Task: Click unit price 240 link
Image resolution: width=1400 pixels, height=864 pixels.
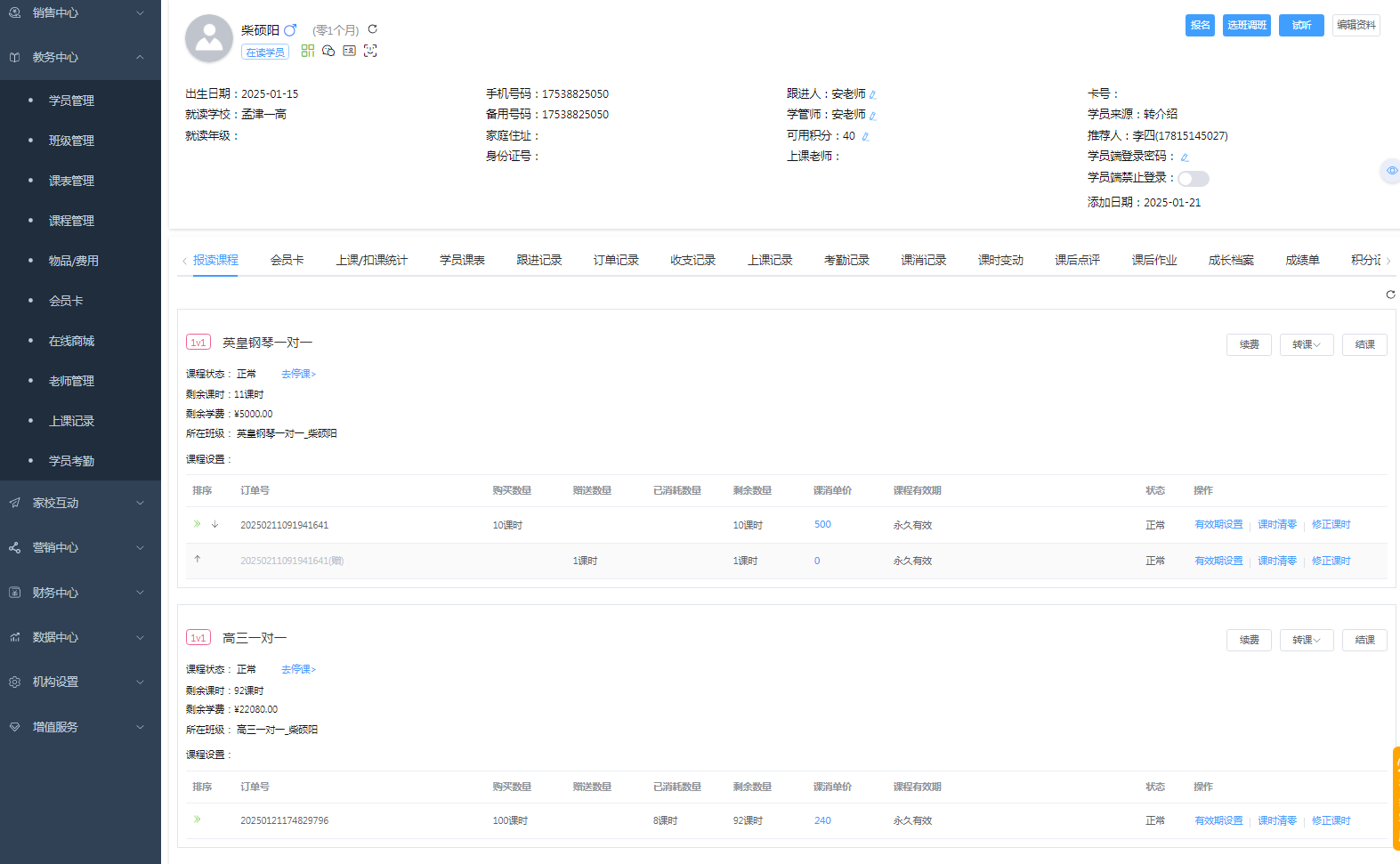Action: (822, 820)
